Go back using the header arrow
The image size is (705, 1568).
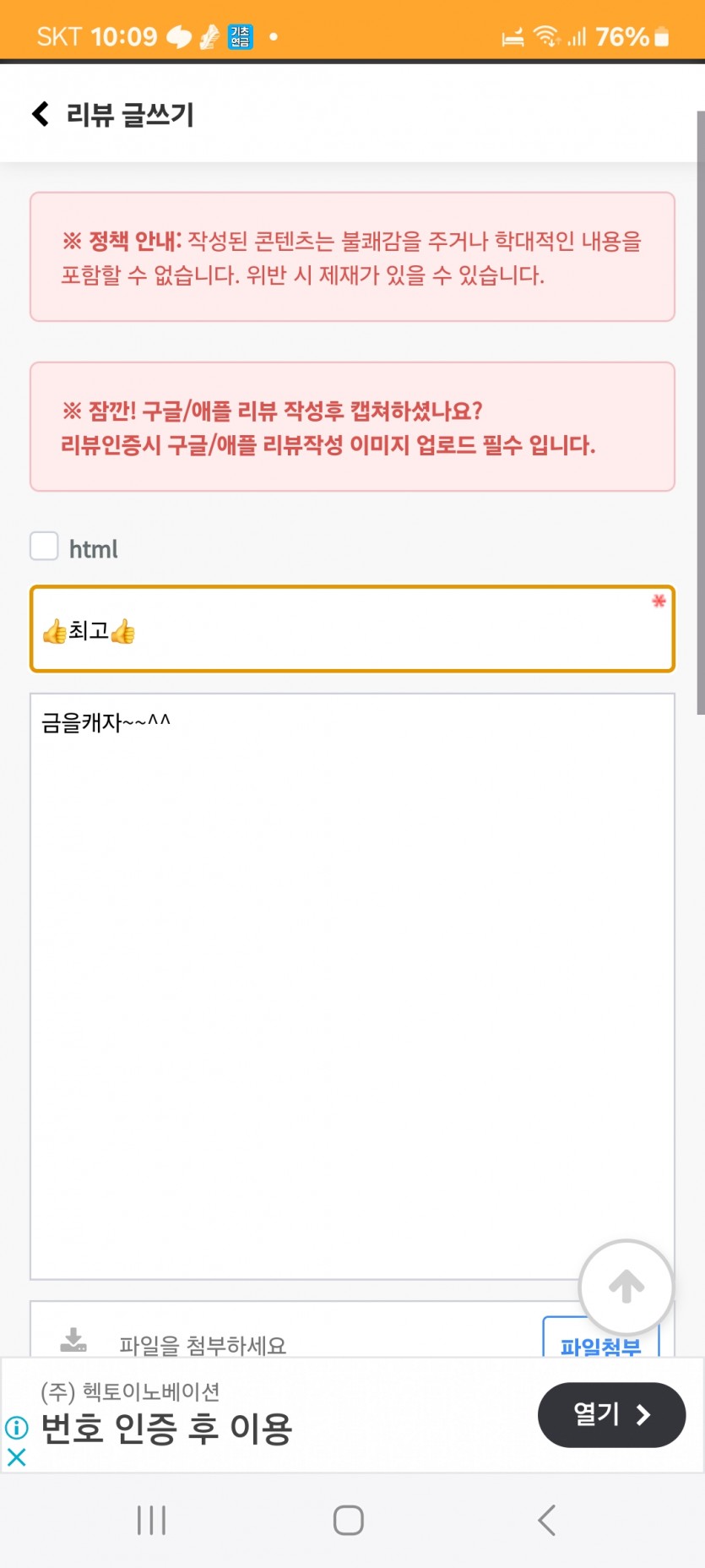(x=40, y=114)
